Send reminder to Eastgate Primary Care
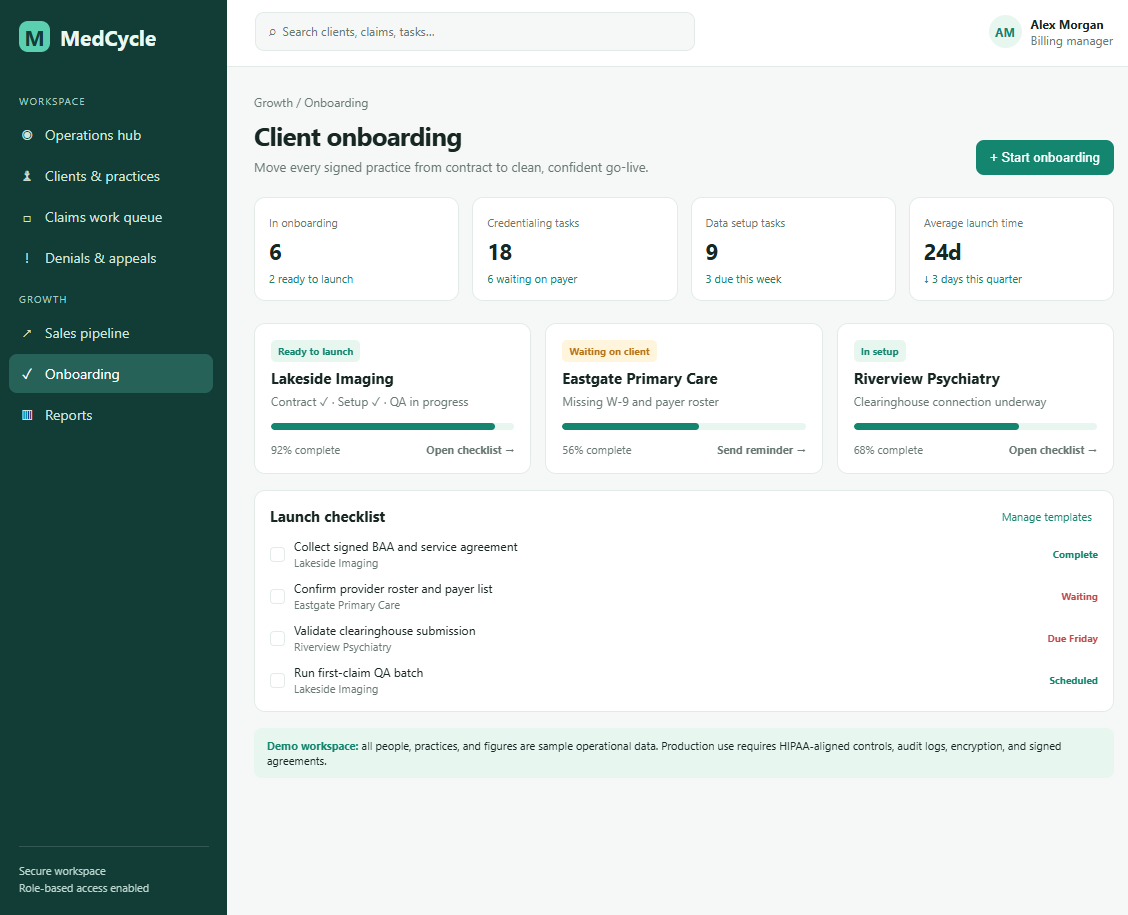This screenshot has height=915, width=1128. (x=761, y=450)
